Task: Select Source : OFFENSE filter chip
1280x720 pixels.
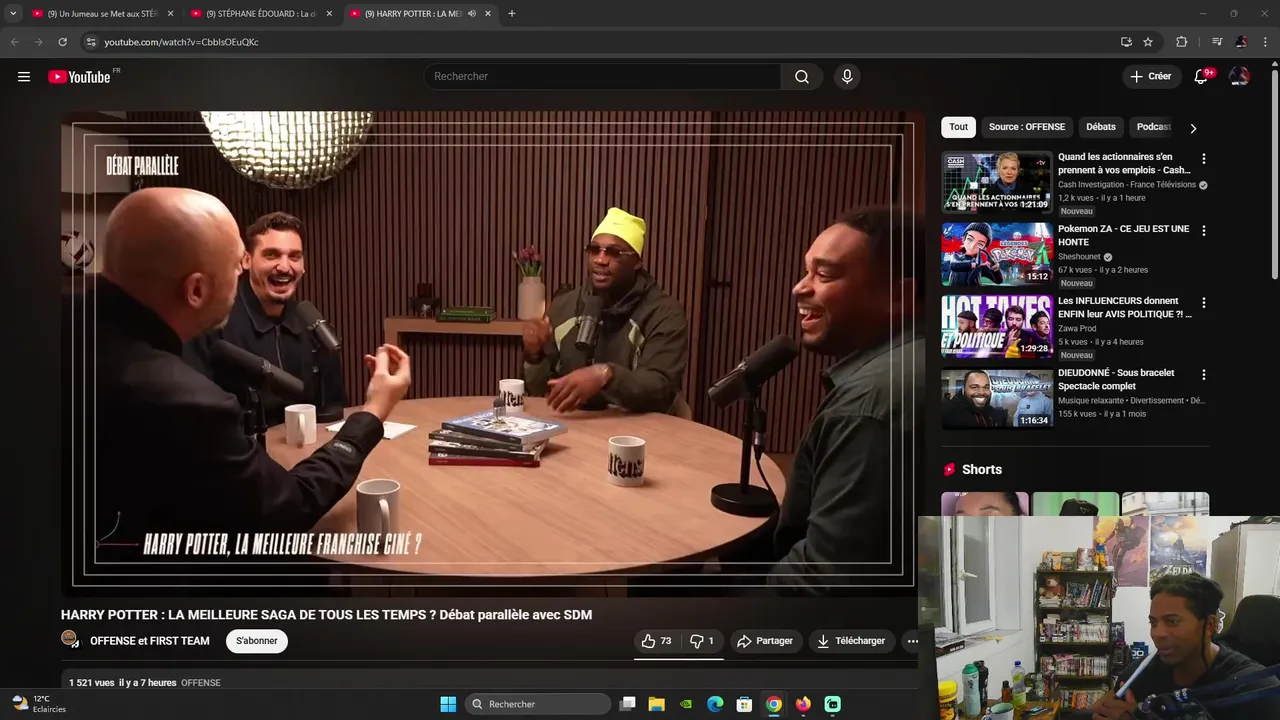Action: [1027, 127]
